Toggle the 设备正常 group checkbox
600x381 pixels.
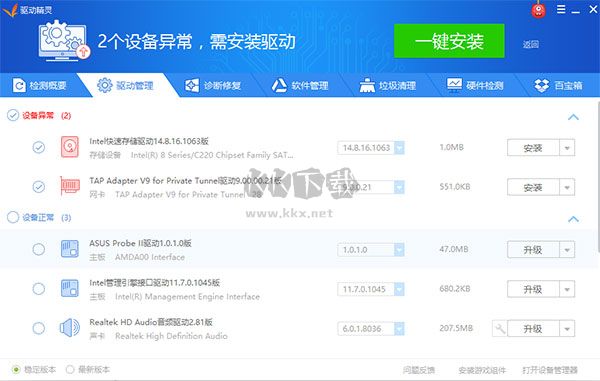pos(13,217)
